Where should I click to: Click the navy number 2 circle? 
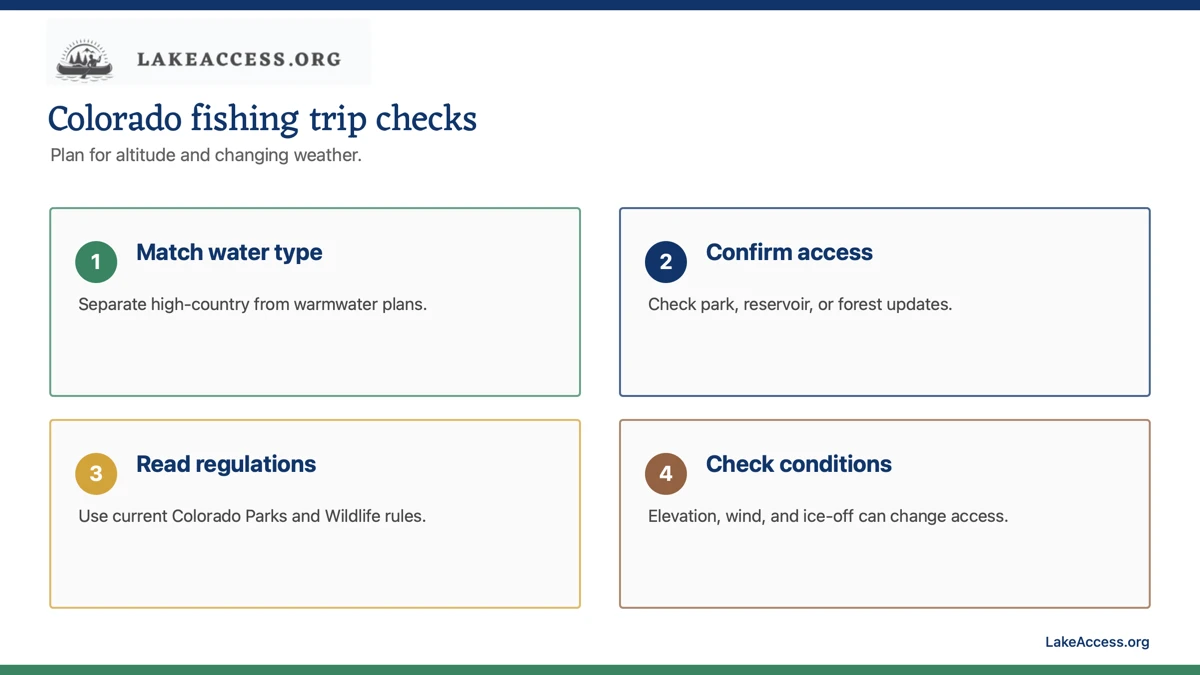coord(666,262)
